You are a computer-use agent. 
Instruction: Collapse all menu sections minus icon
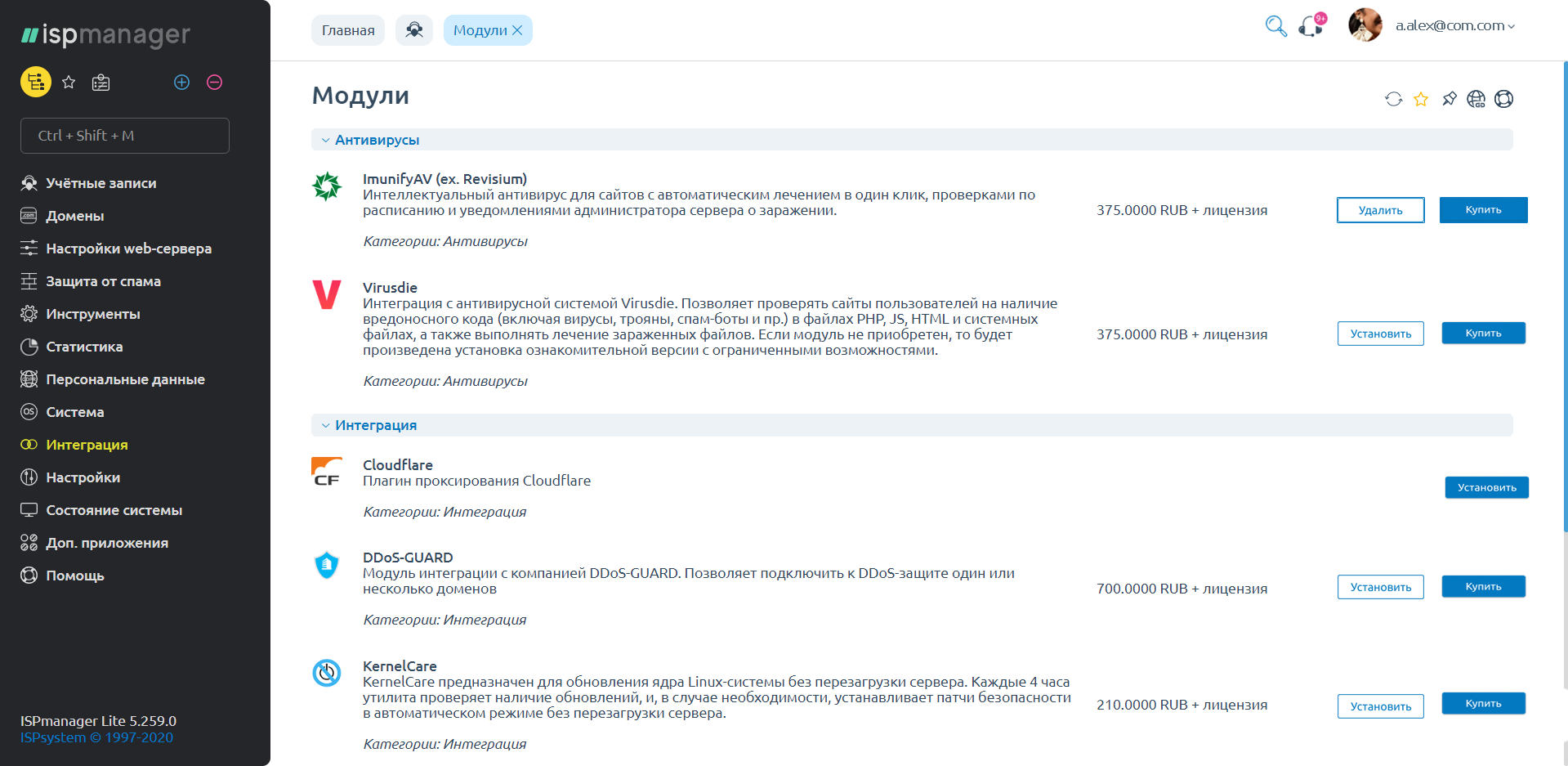(215, 82)
